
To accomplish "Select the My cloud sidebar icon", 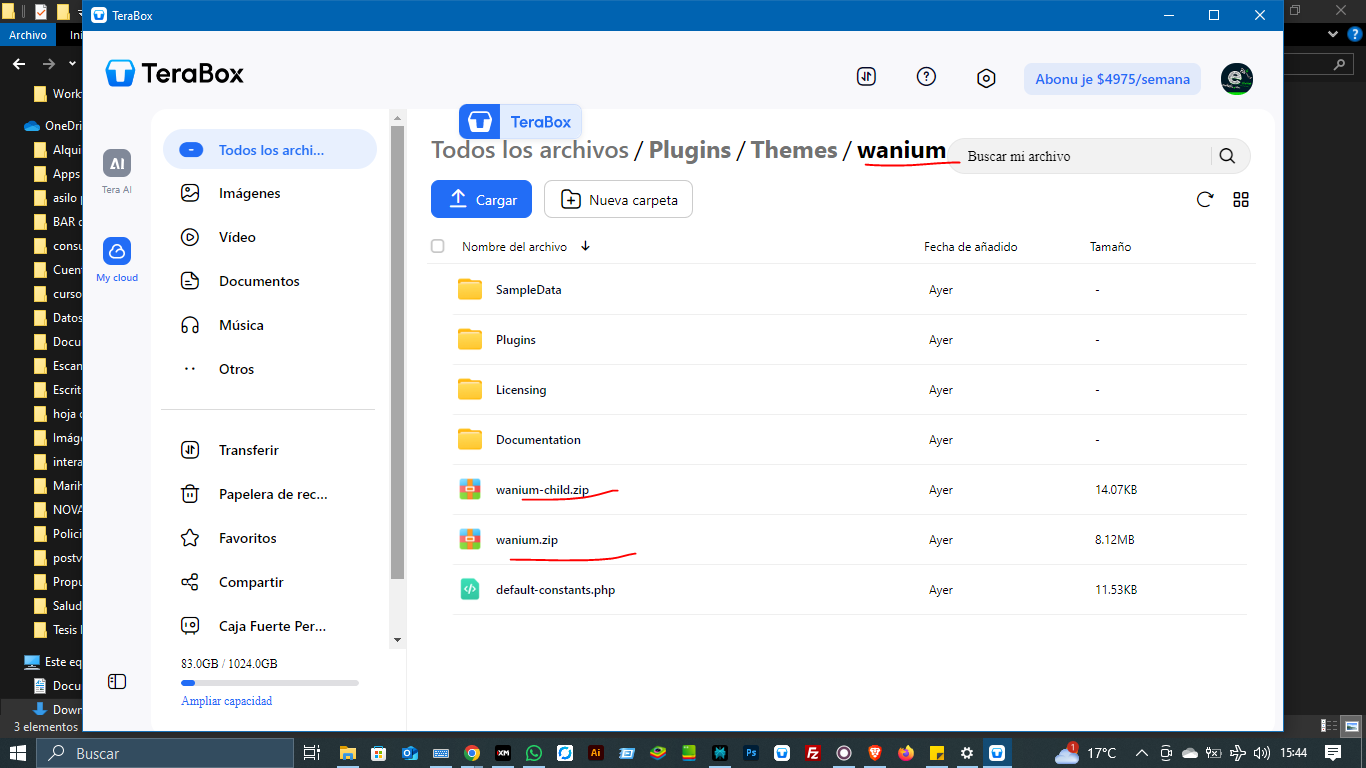I will coord(117,251).
